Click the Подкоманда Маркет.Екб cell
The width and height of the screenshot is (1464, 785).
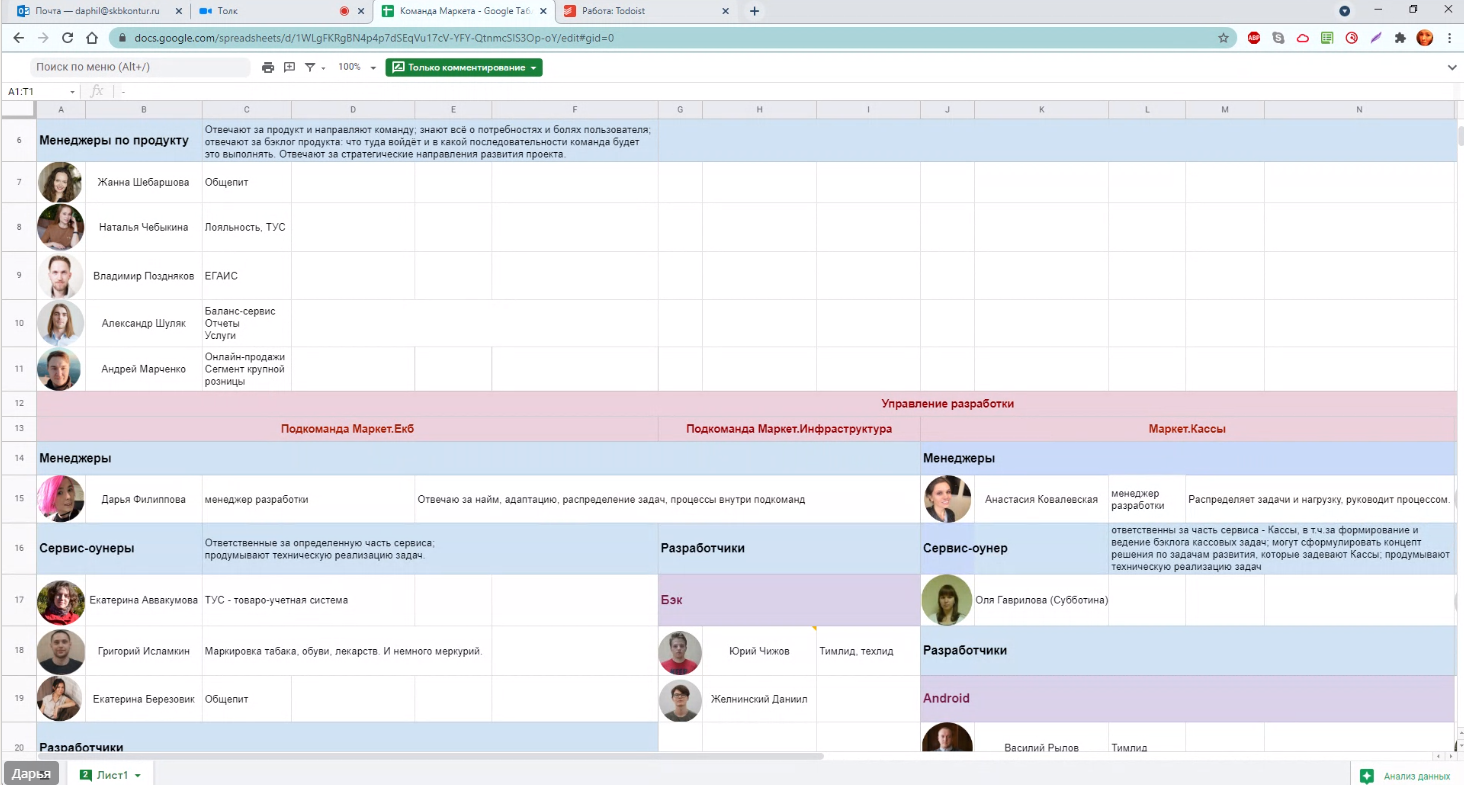click(x=347, y=428)
